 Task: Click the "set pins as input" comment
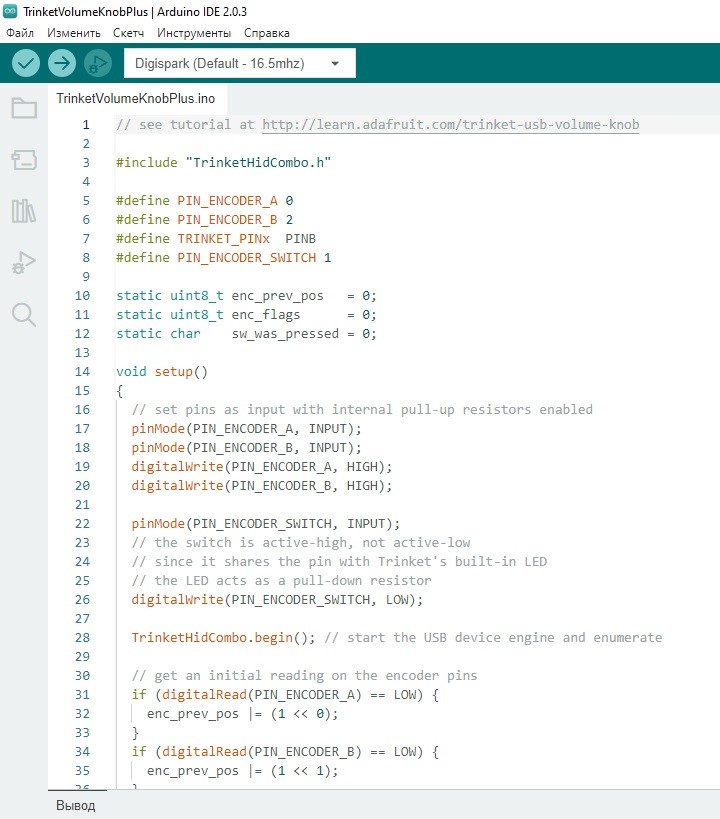[362, 410]
